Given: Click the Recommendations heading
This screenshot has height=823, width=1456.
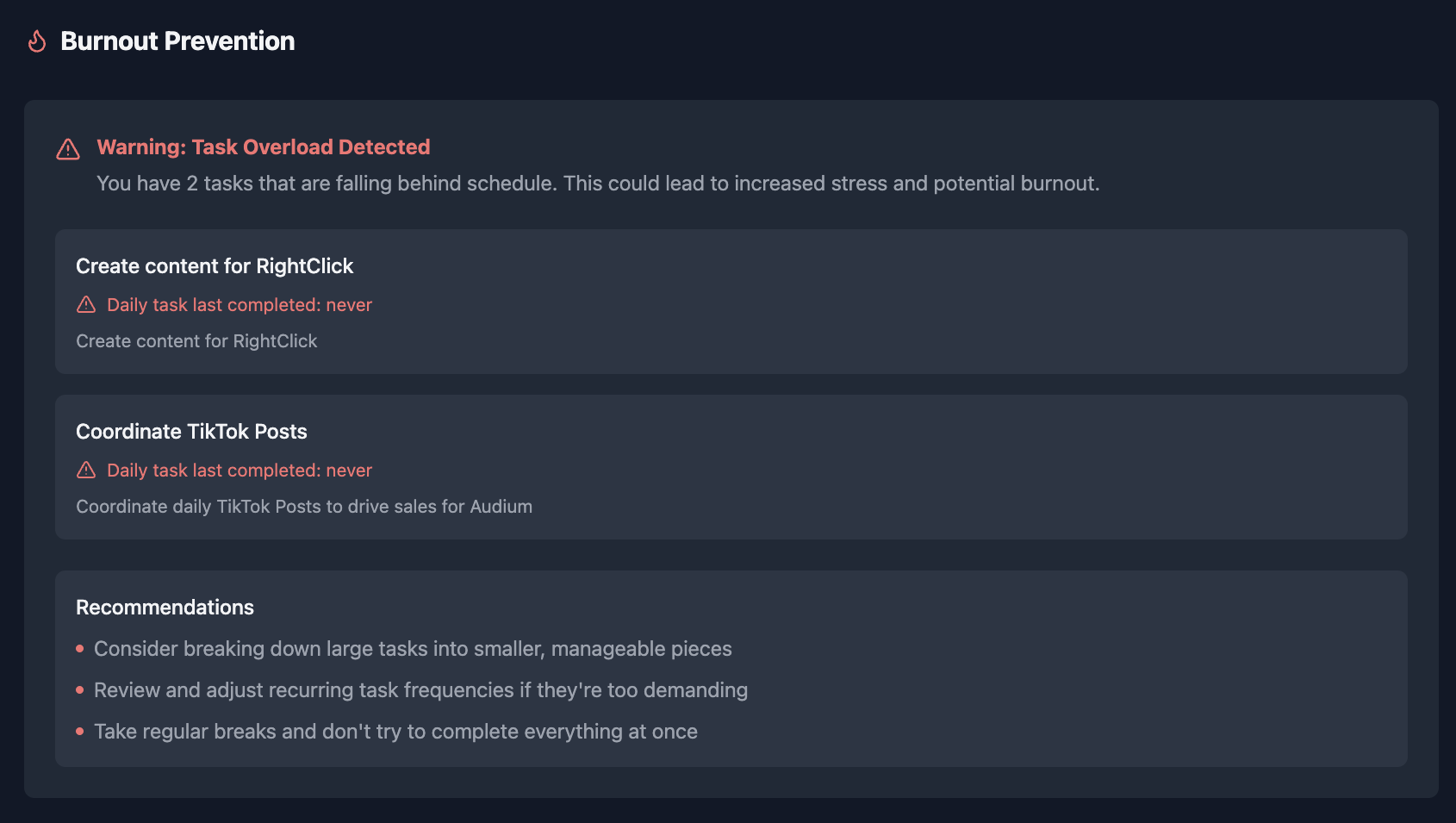Looking at the screenshot, I should tap(165, 608).
